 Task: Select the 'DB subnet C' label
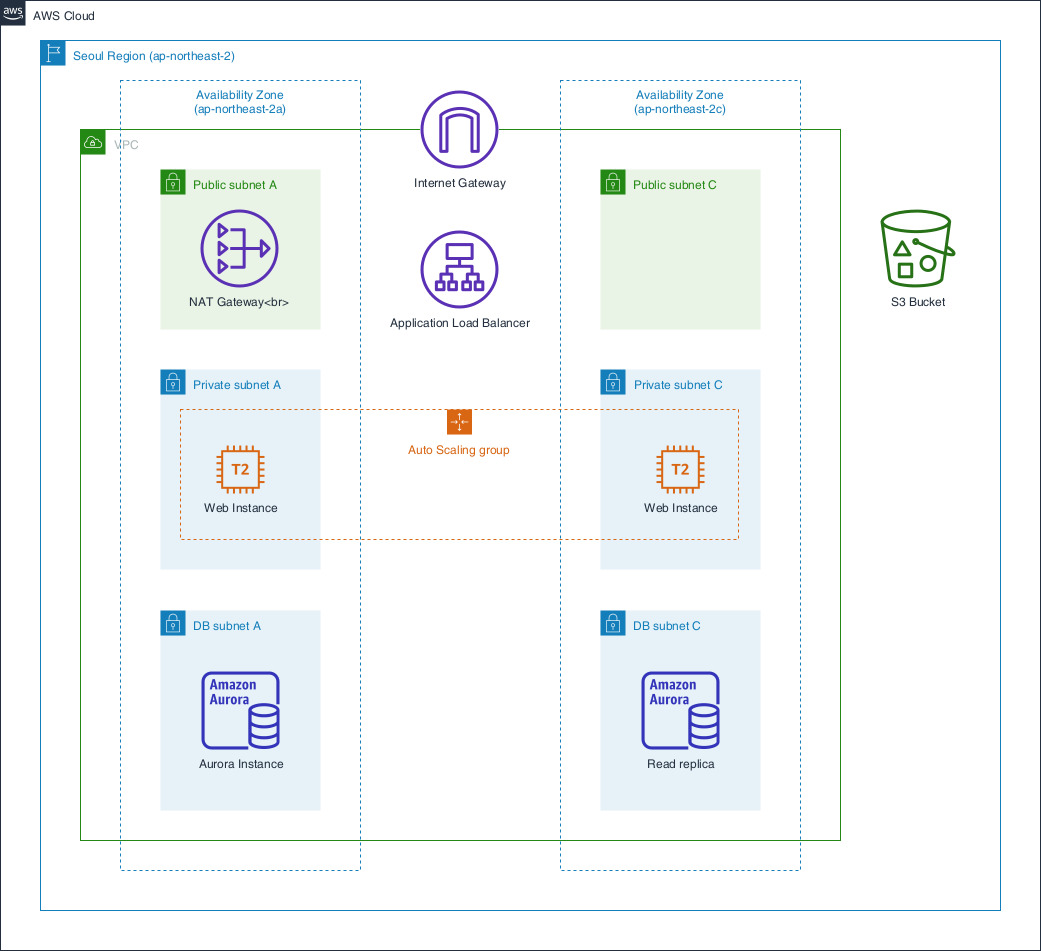click(x=667, y=626)
